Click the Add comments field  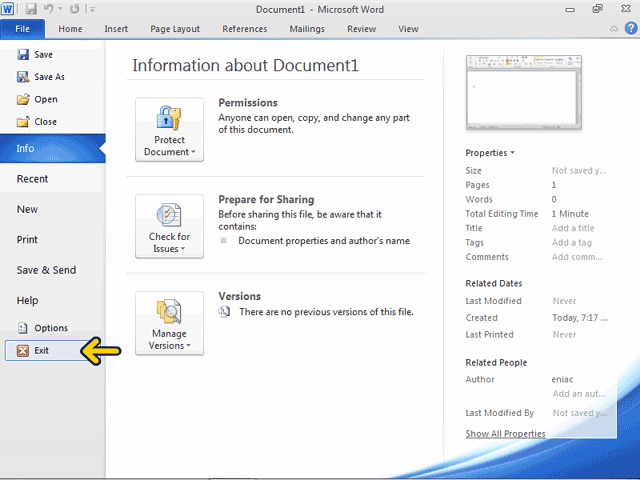[577, 257]
